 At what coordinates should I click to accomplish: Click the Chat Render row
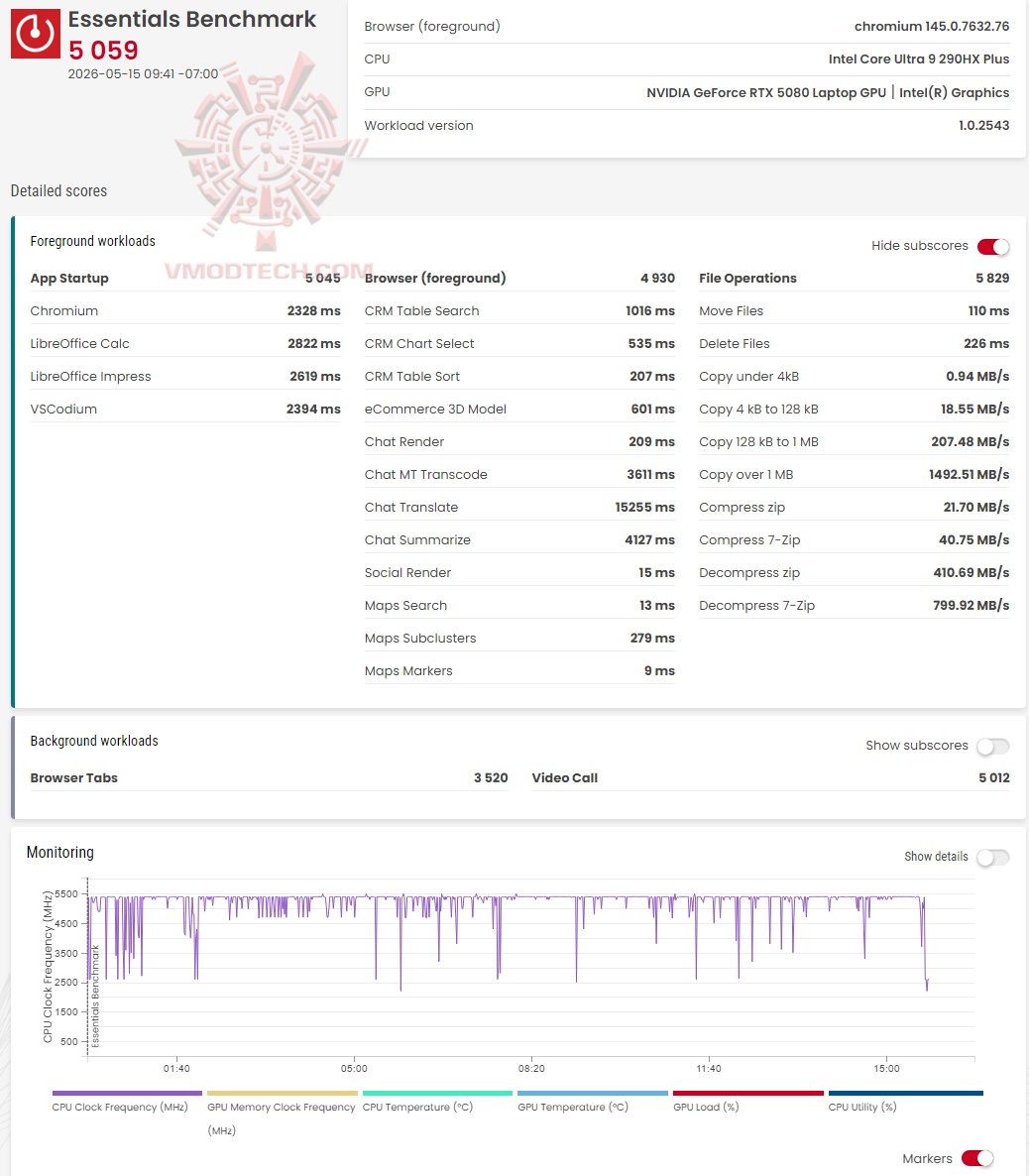tap(519, 442)
